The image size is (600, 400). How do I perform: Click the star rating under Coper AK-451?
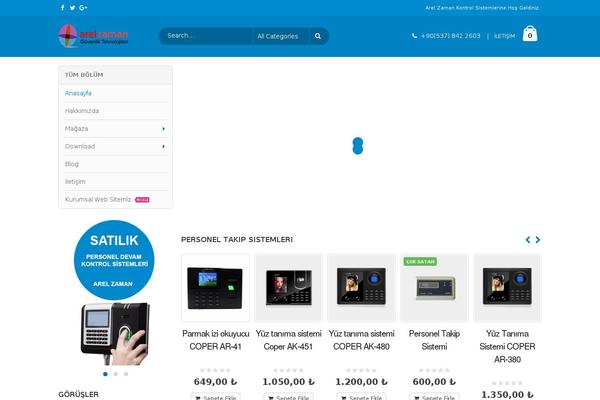pos(288,370)
